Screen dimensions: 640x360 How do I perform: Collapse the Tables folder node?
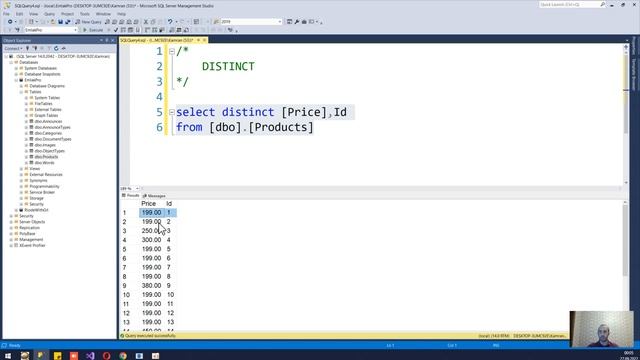(21, 92)
